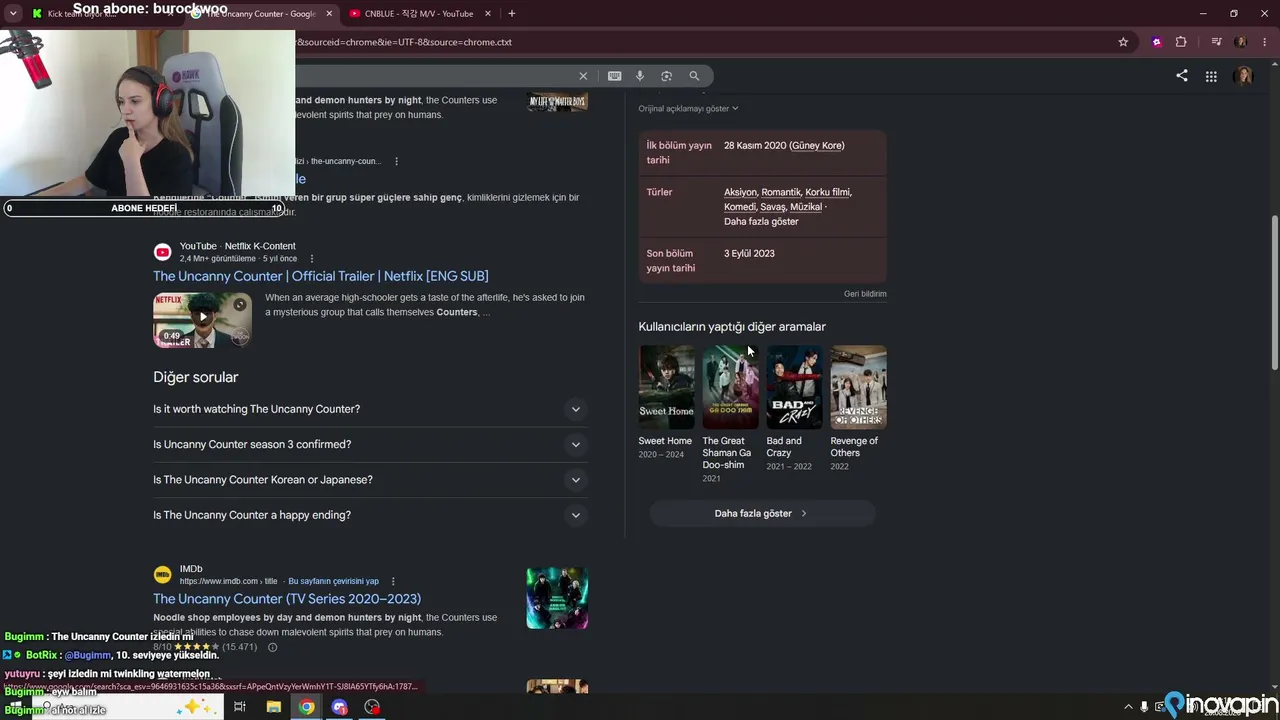Viewport: 1280px width, 720px height.
Task: Open the on-screen keyboard input tool
Action: [614, 76]
